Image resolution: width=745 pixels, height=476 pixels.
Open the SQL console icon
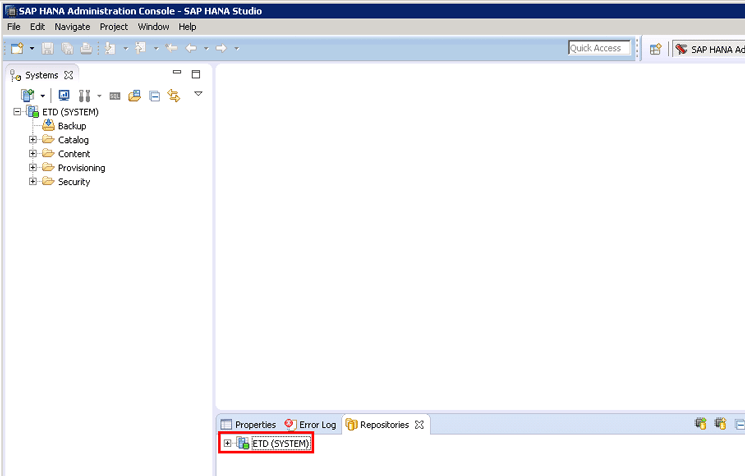(x=115, y=96)
